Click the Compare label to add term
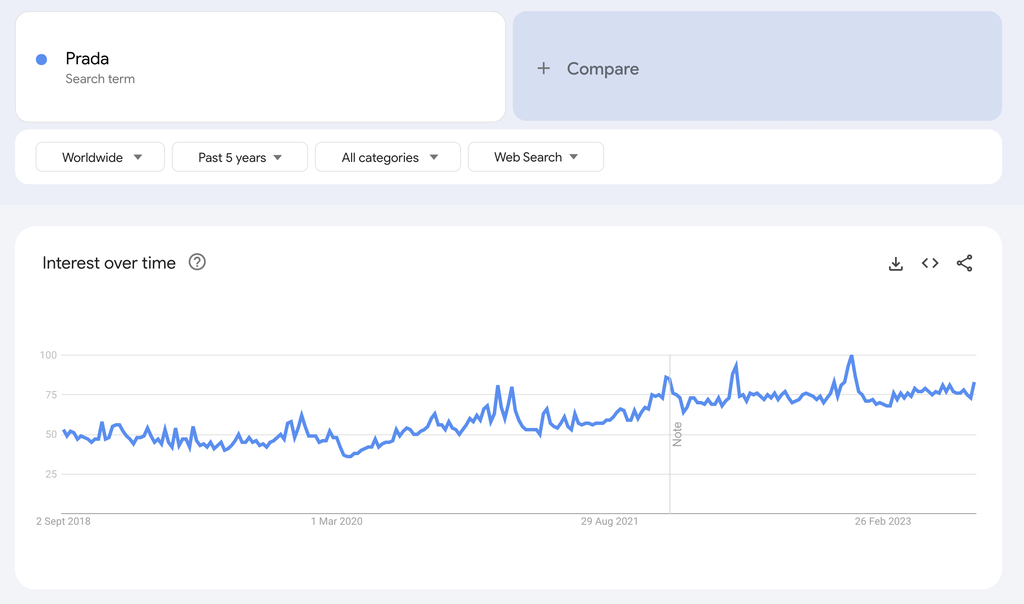The width and height of the screenshot is (1024, 604). pyautogui.click(x=602, y=68)
